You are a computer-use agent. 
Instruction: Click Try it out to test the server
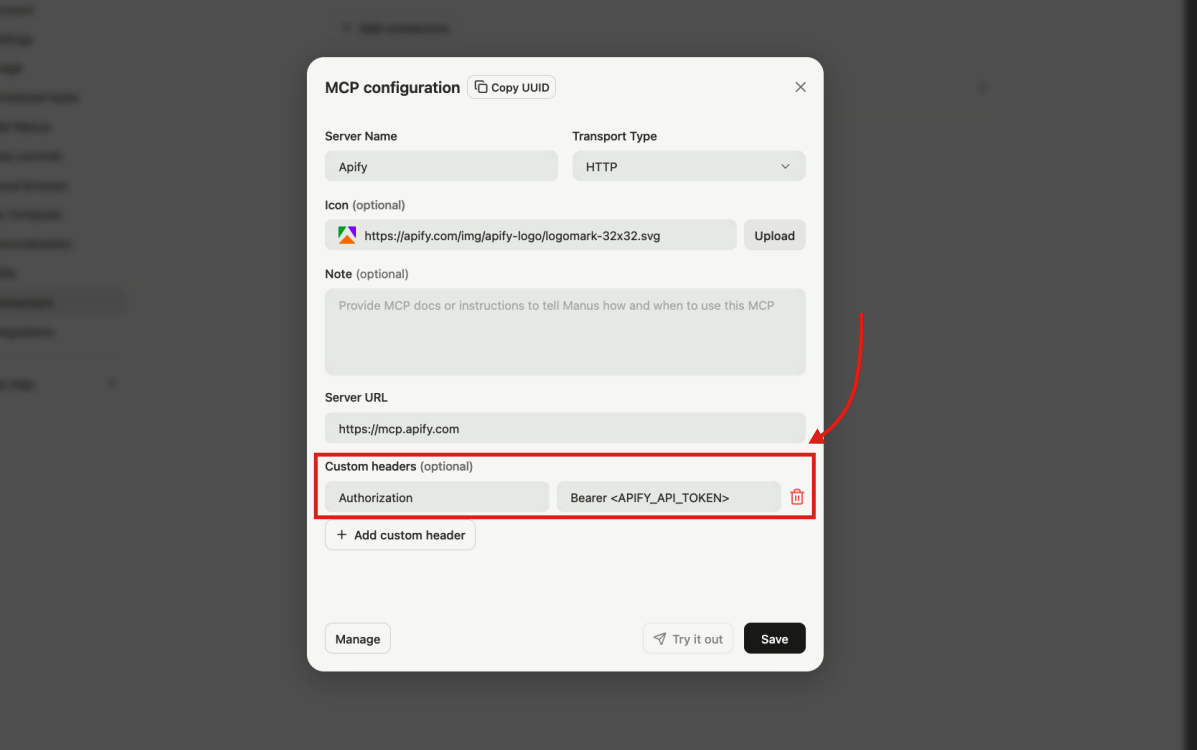coord(688,638)
